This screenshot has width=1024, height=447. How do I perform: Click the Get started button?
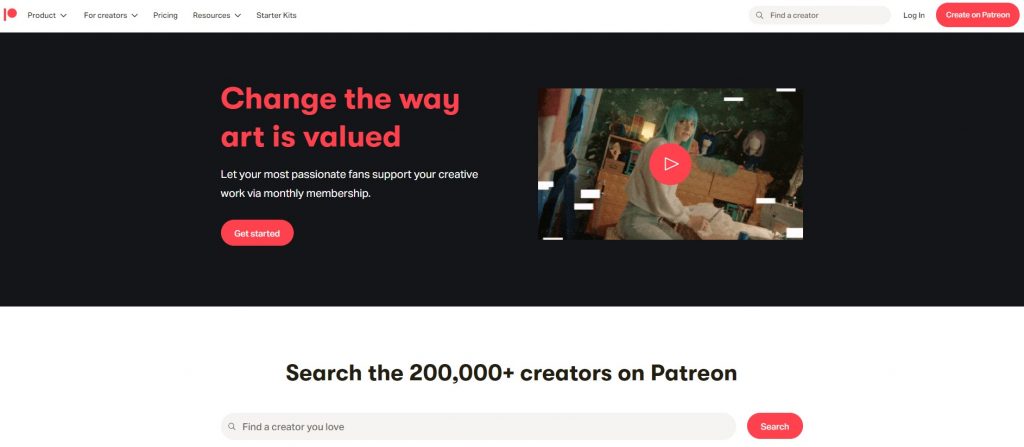point(257,233)
